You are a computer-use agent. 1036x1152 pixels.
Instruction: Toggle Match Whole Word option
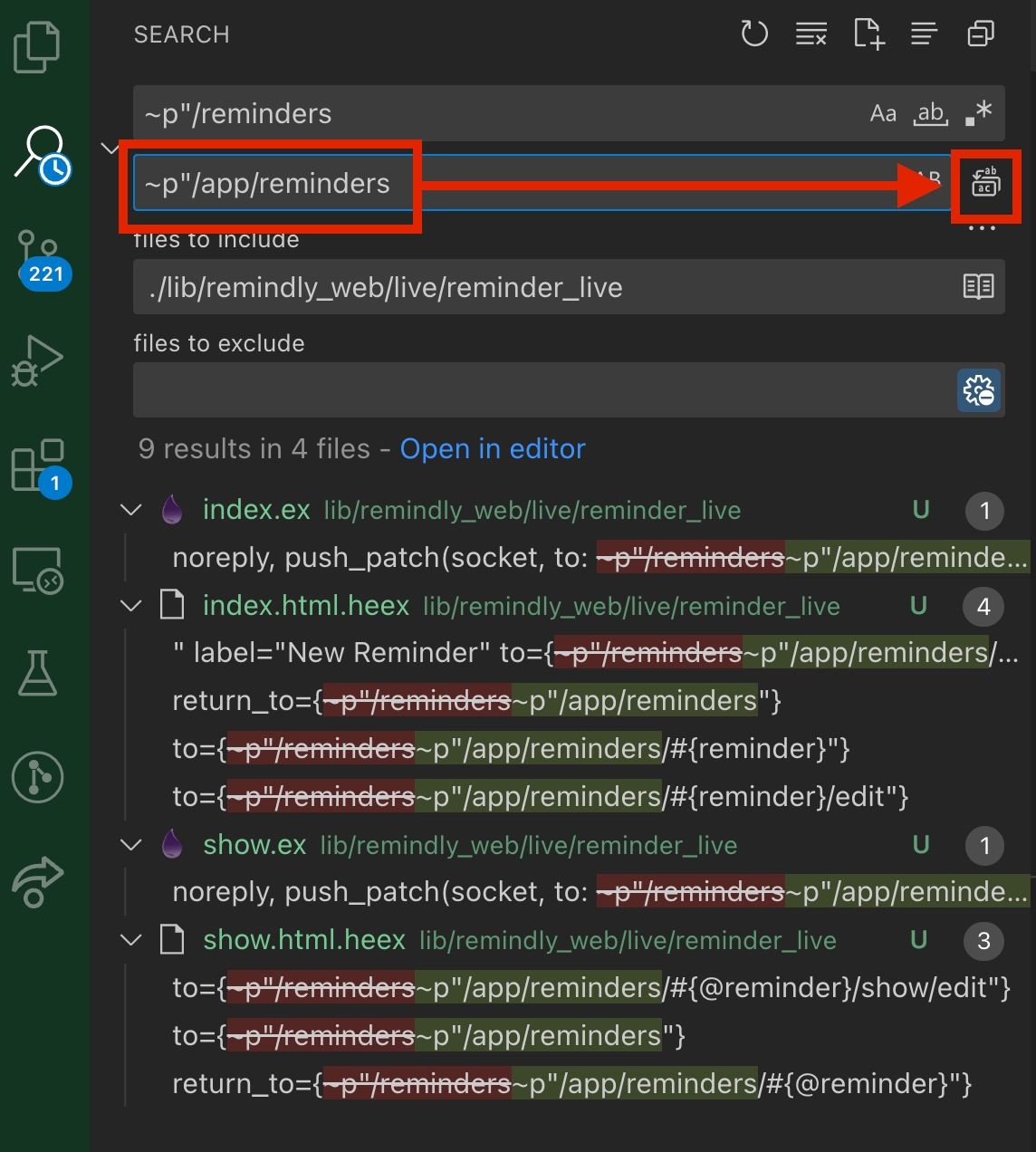point(931,114)
